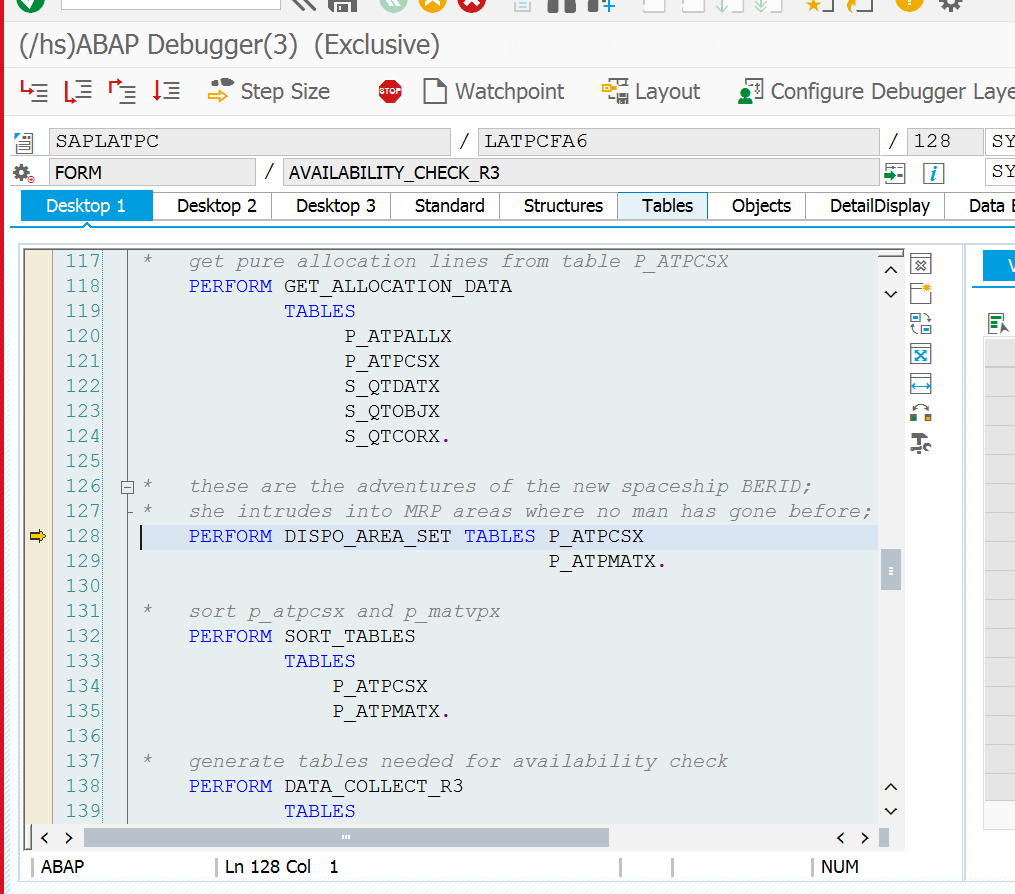Click the Return (step out) icon

[x=122, y=91]
